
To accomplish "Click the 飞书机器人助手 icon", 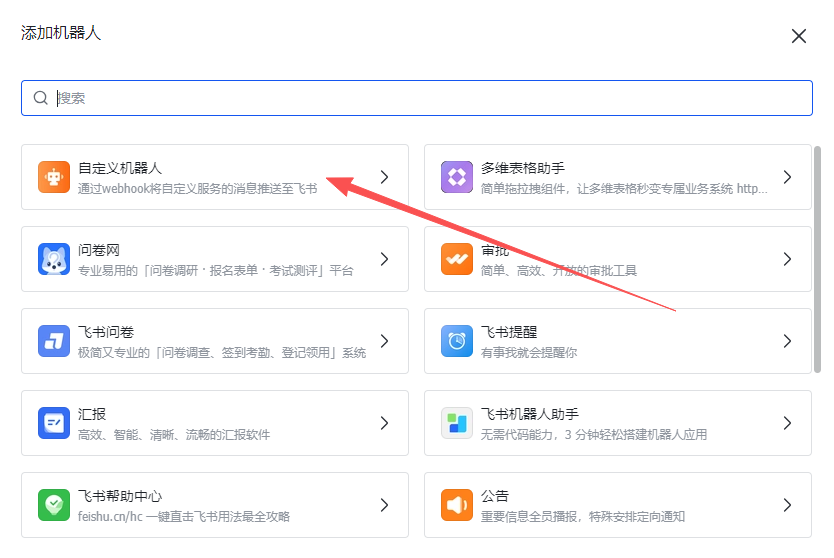I will (x=457, y=423).
